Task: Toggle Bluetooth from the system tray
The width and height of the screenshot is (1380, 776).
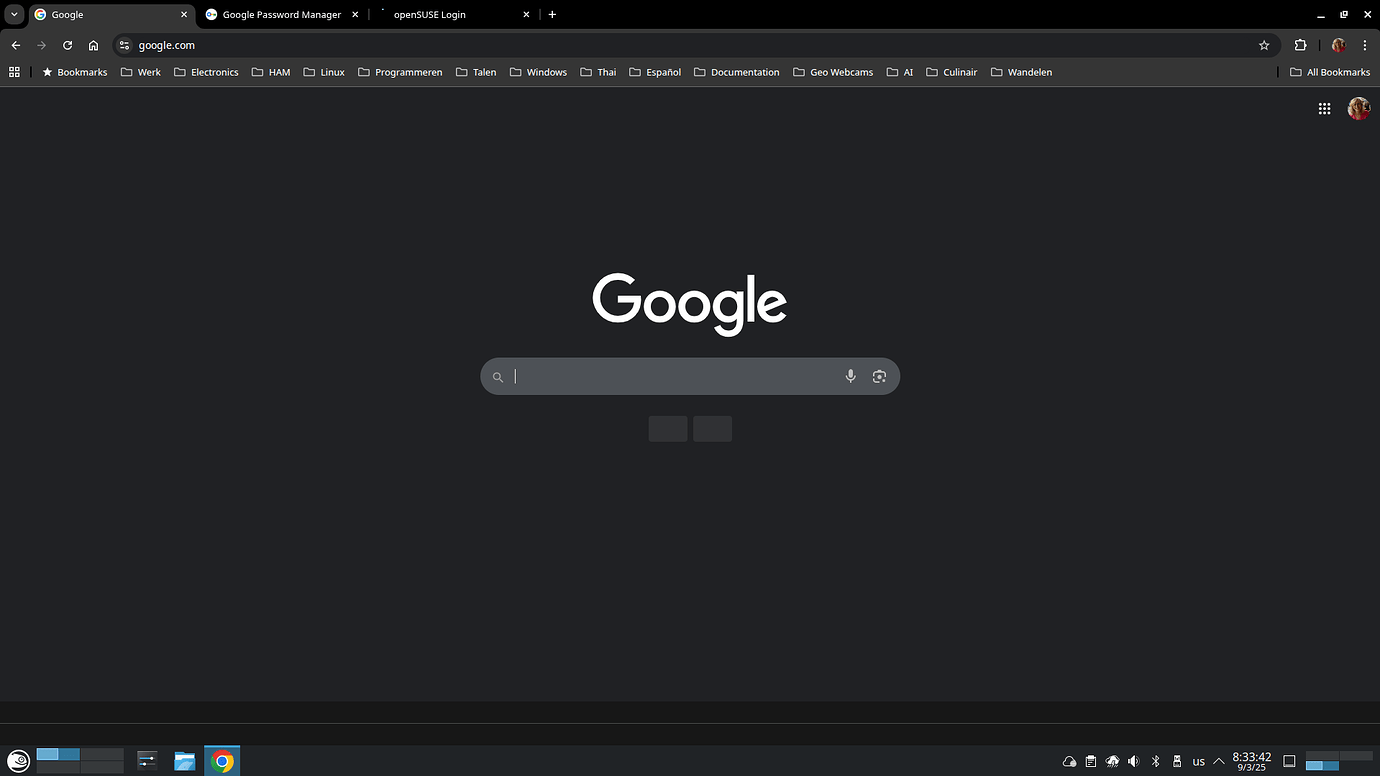Action: (1155, 761)
